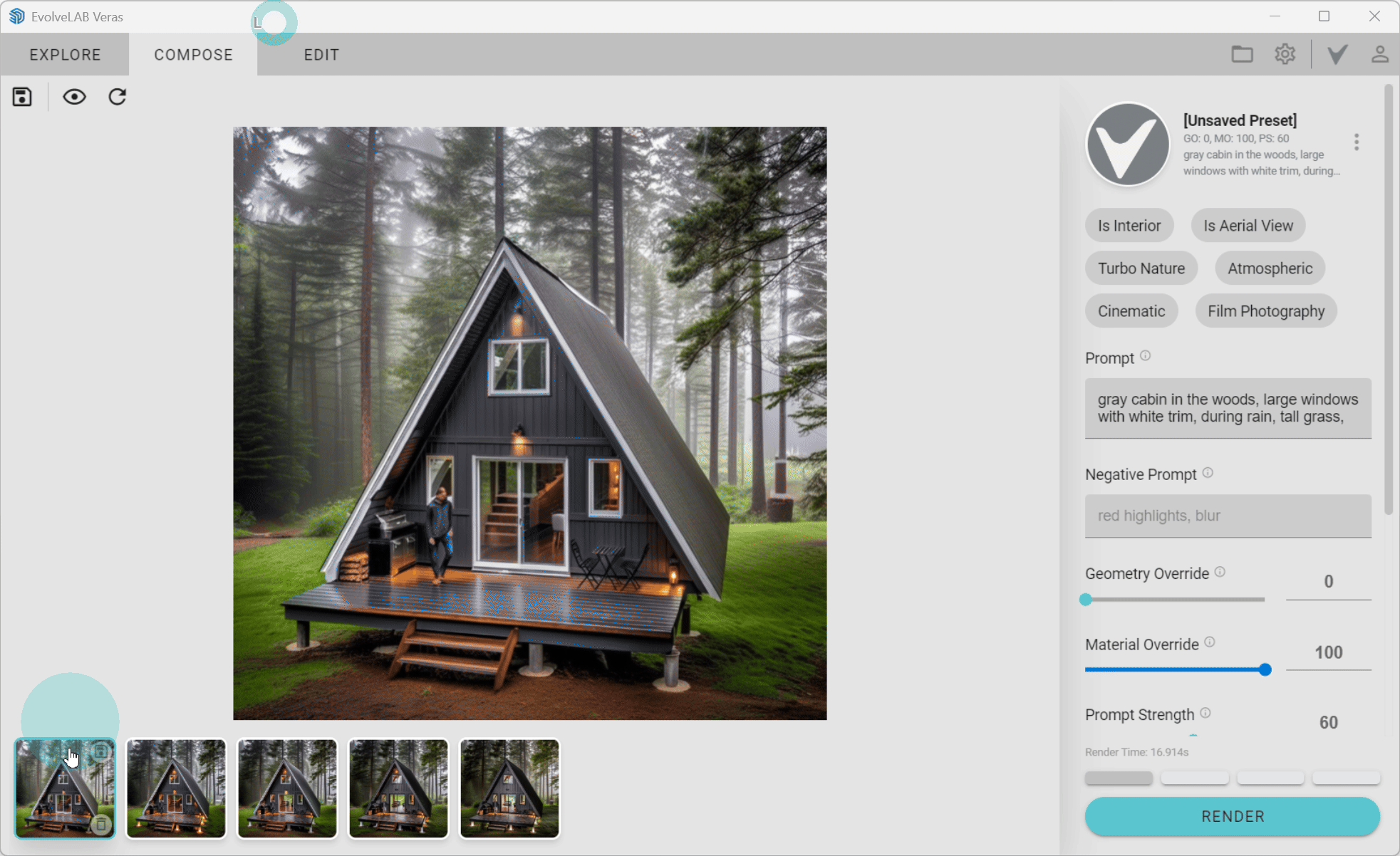
Task: Delete the first thumbnail via its trash icon
Action: 100,828
